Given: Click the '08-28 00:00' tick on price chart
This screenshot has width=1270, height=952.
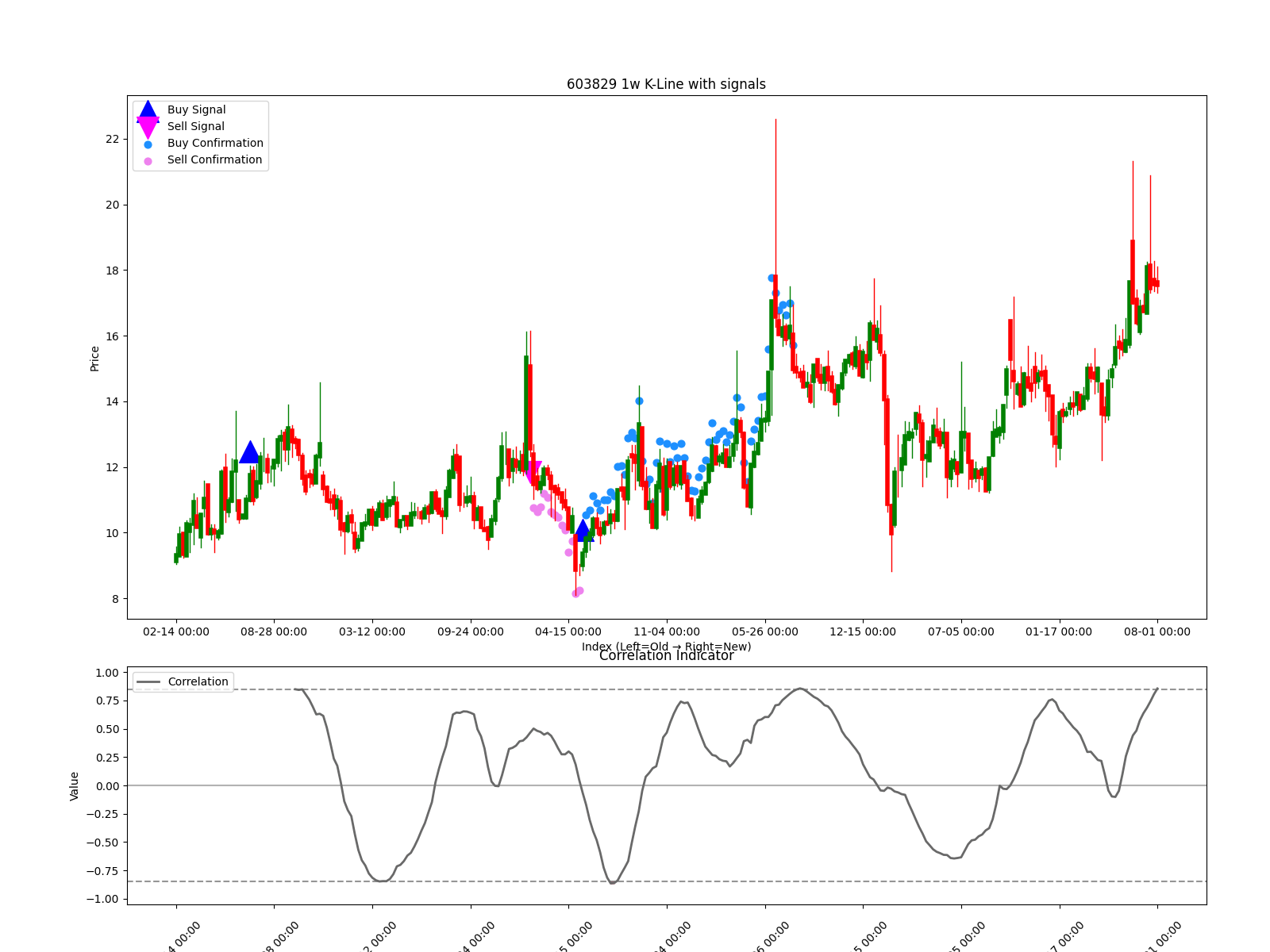Looking at the screenshot, I should pyautogui.click(x=274, y=631).
